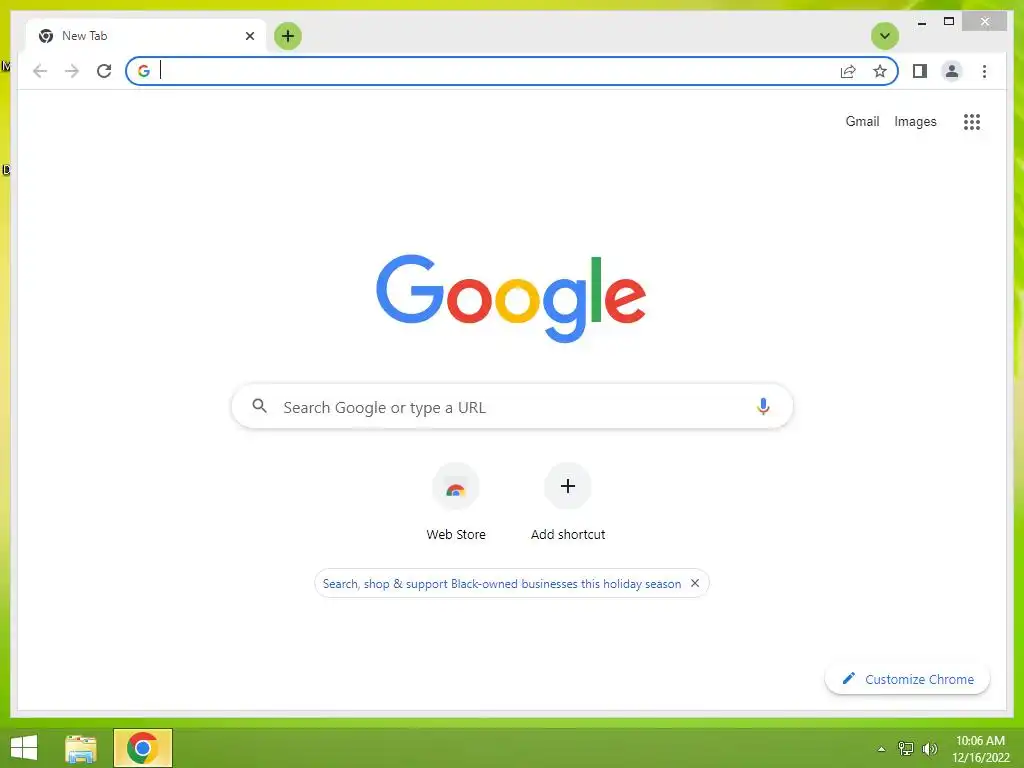Click the Customize Chrome button
1024x768 pixels.
point(907,679)
